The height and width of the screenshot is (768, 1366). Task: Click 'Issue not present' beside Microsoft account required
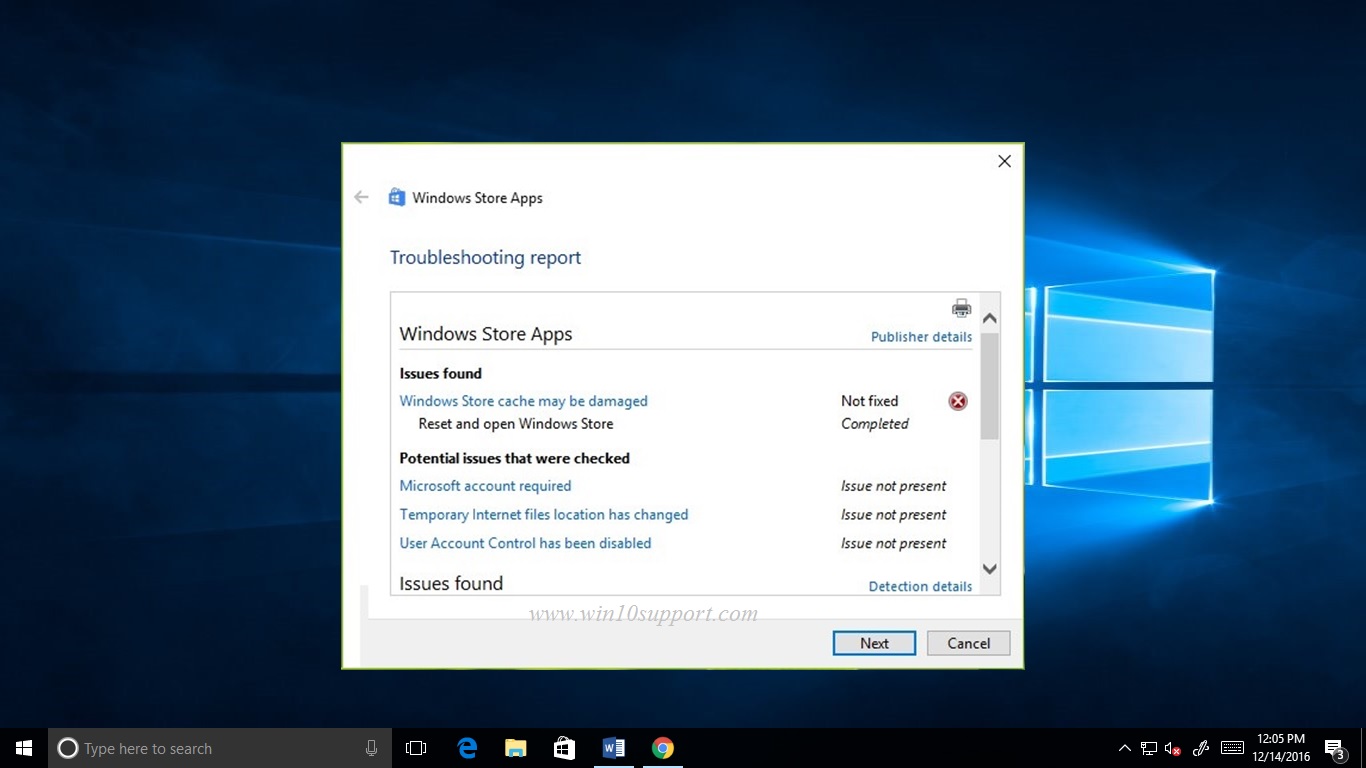[x=894, y=486]
